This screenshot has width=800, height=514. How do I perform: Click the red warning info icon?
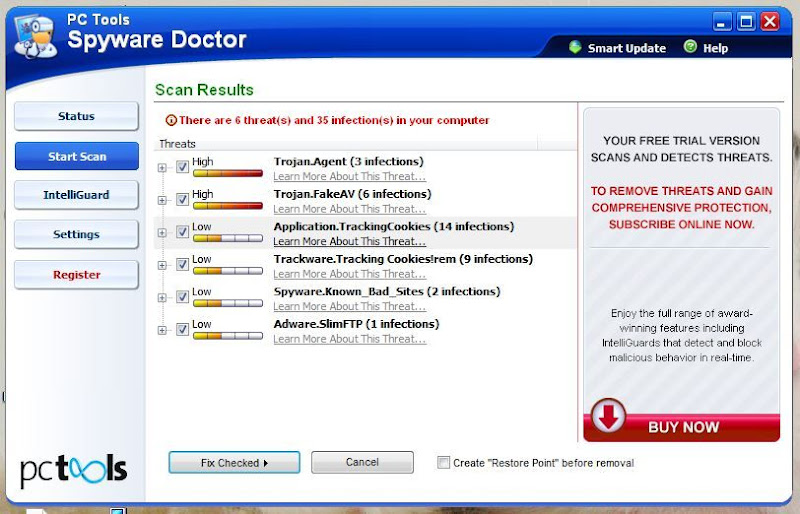point(171,120)
